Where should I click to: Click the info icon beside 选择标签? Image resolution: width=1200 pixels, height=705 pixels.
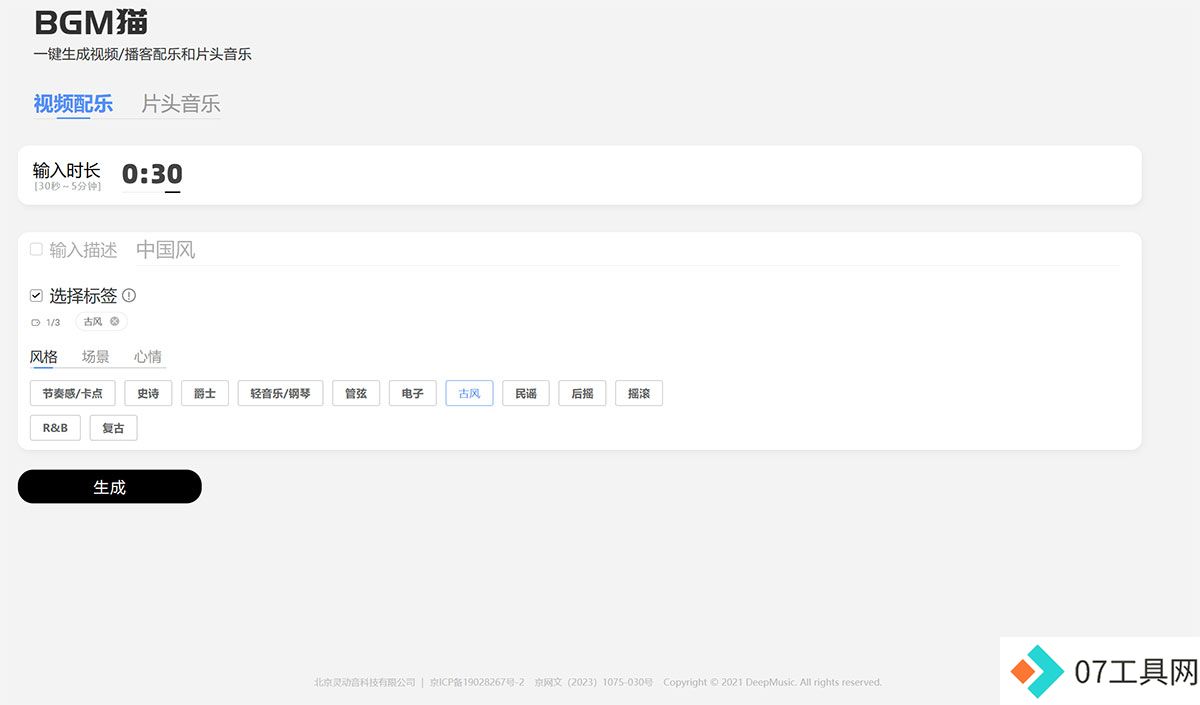(x=129, y=296)
